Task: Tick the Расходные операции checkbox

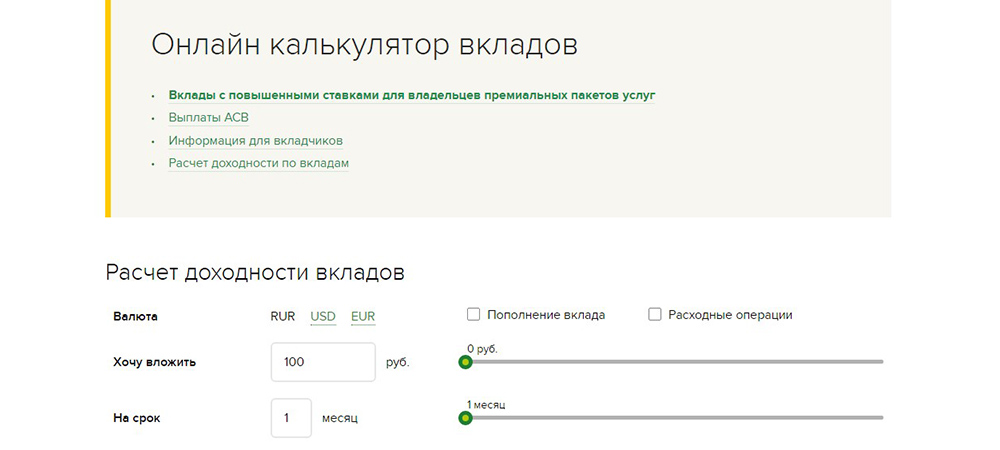Action: 655,315
